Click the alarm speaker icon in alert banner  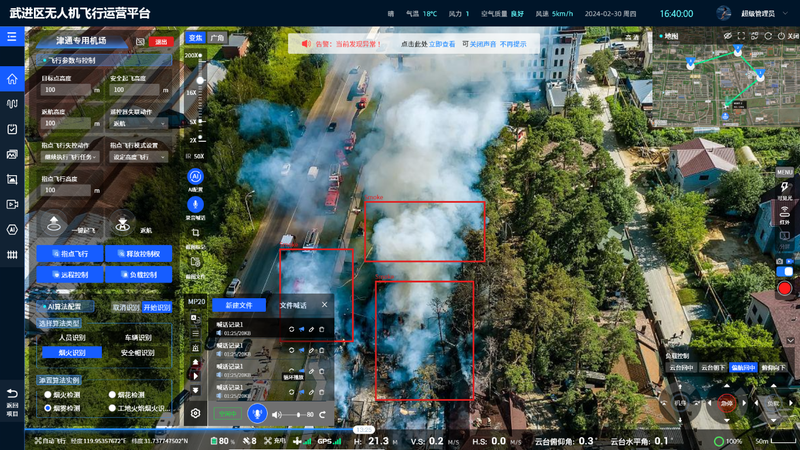(306, 44)
